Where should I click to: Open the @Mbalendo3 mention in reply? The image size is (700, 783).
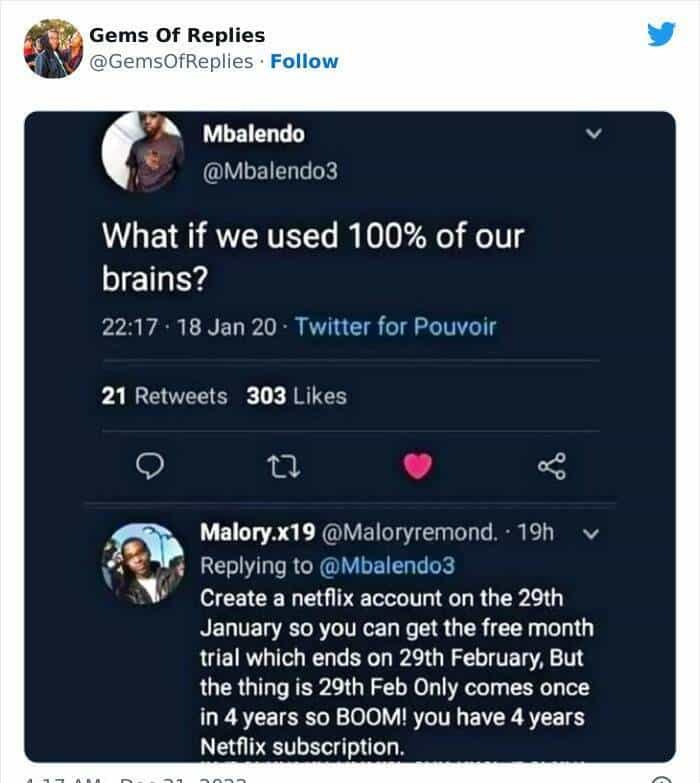(x=386, y=565)
